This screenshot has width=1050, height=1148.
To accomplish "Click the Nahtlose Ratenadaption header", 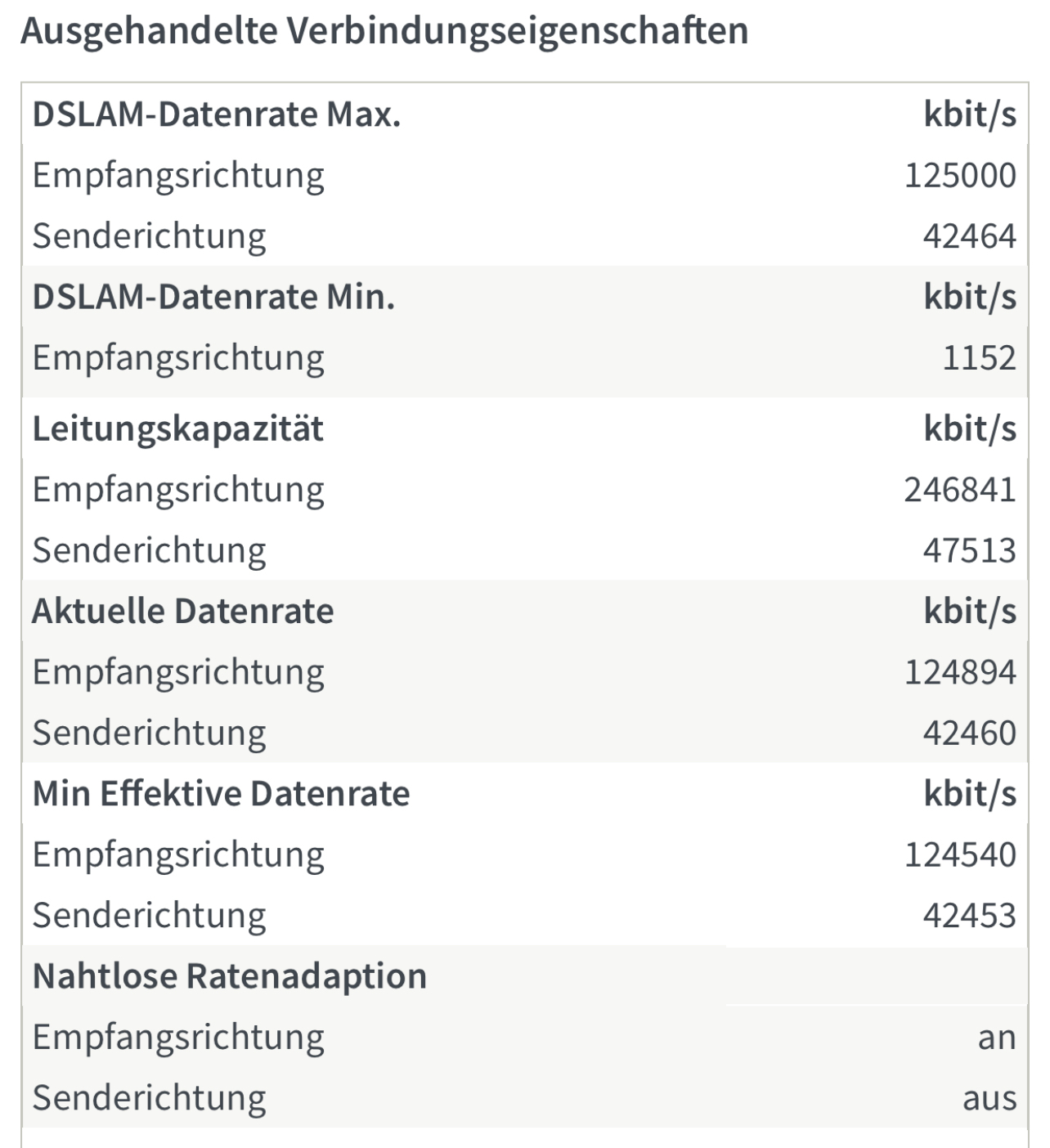I will (x=230, y=975).
